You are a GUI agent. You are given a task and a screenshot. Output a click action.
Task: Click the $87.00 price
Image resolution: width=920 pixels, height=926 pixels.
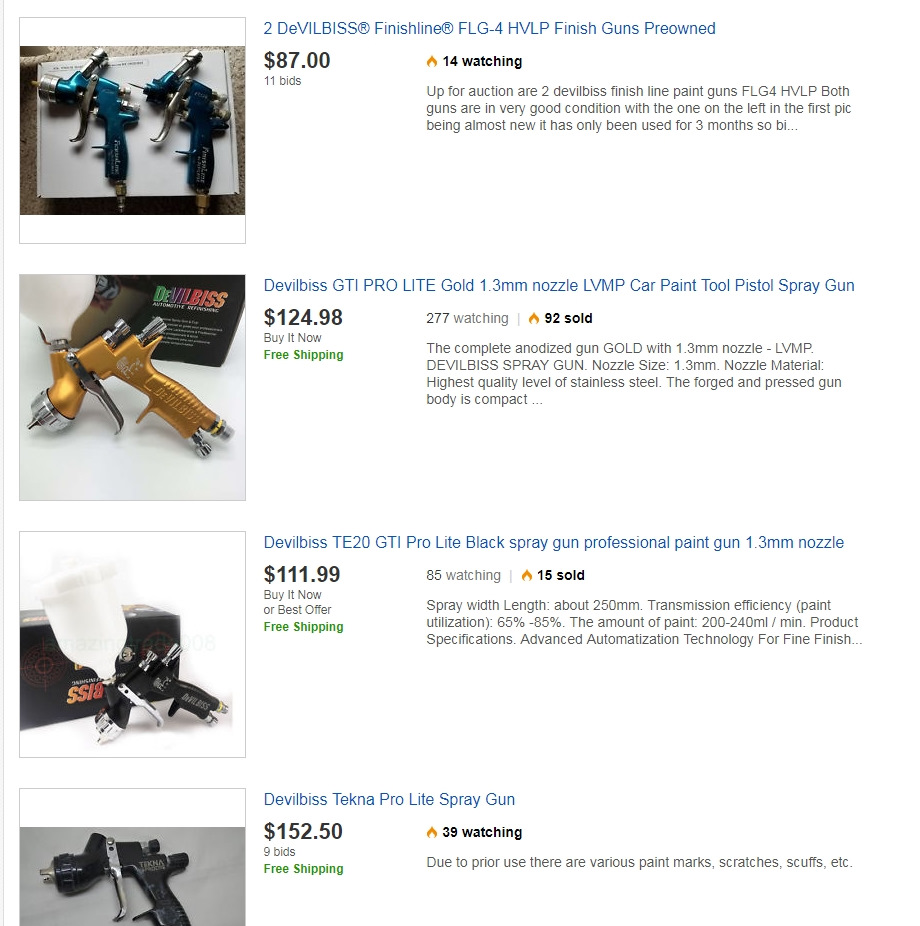[x=297, y=60]
